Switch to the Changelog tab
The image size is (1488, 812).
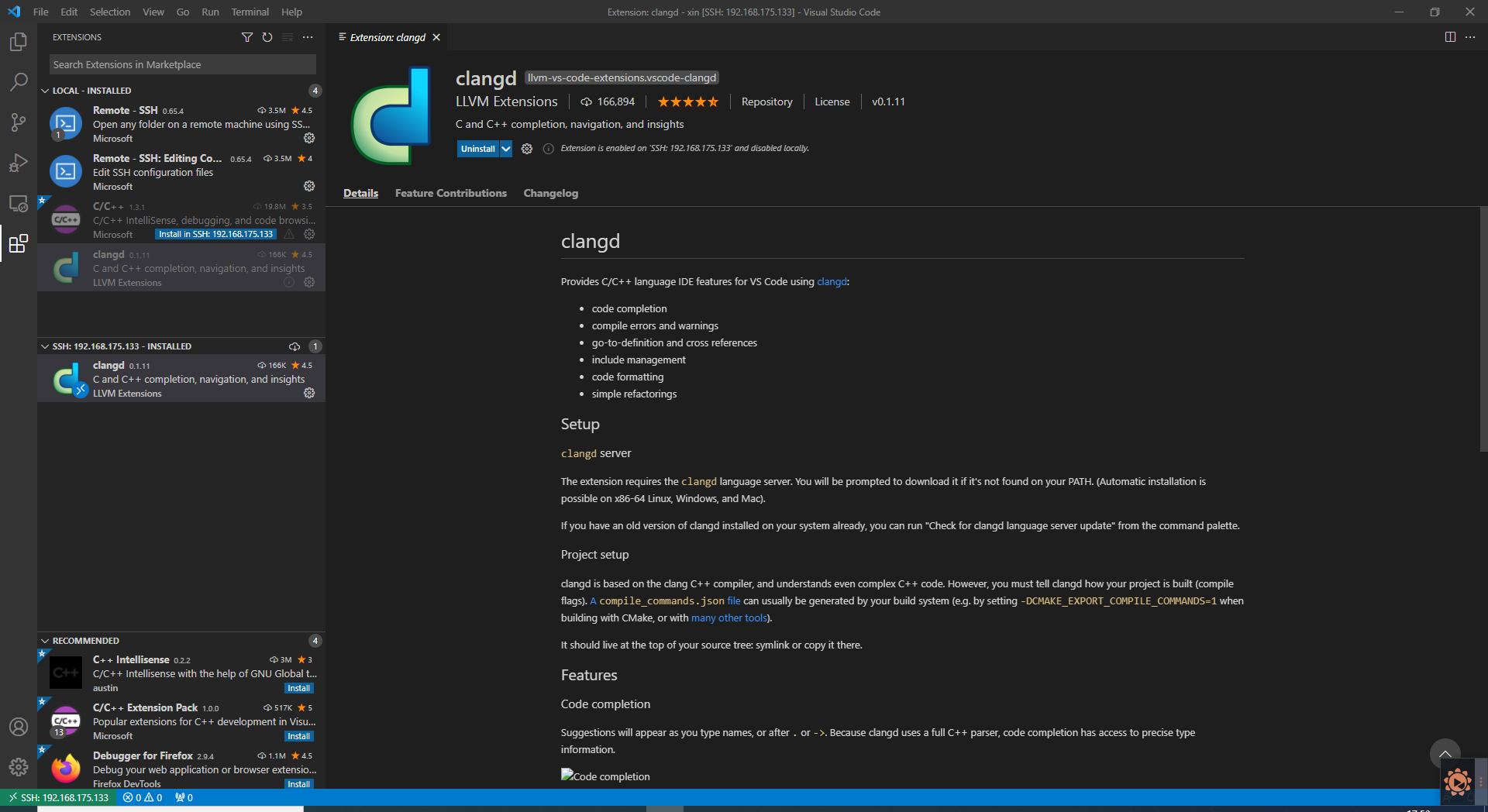click(551, 193)
